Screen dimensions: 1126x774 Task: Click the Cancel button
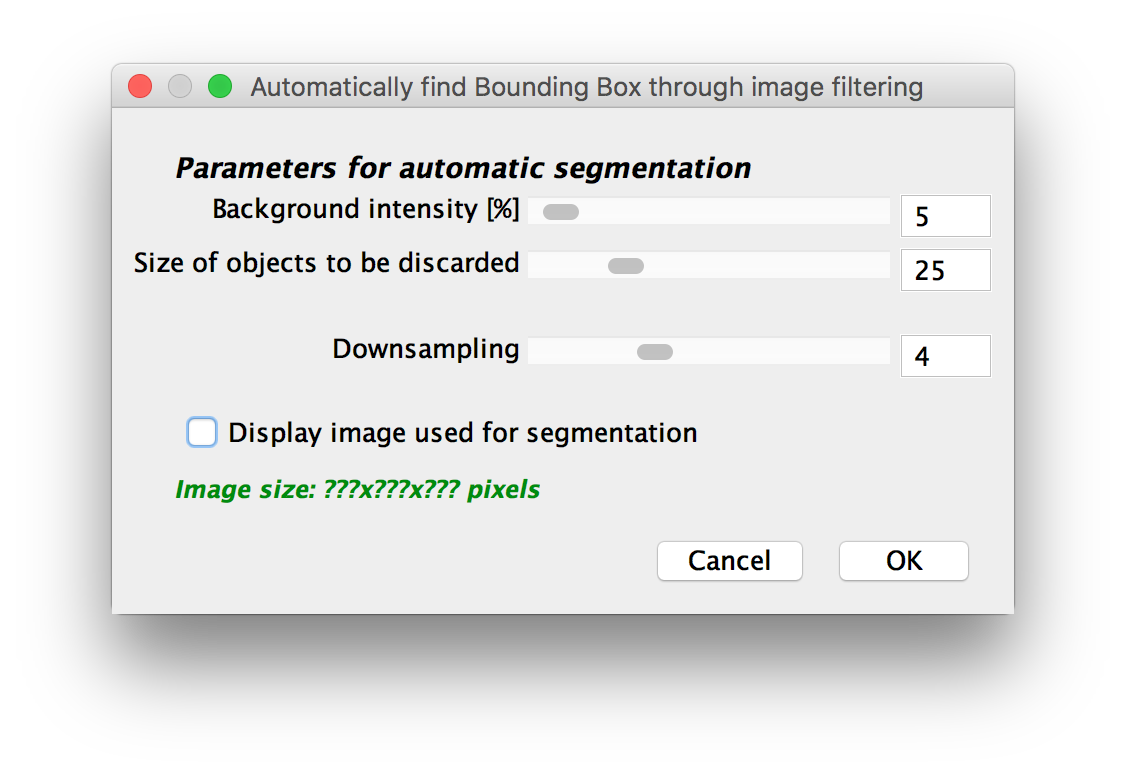pyautogui.click(x=730, y=561)
